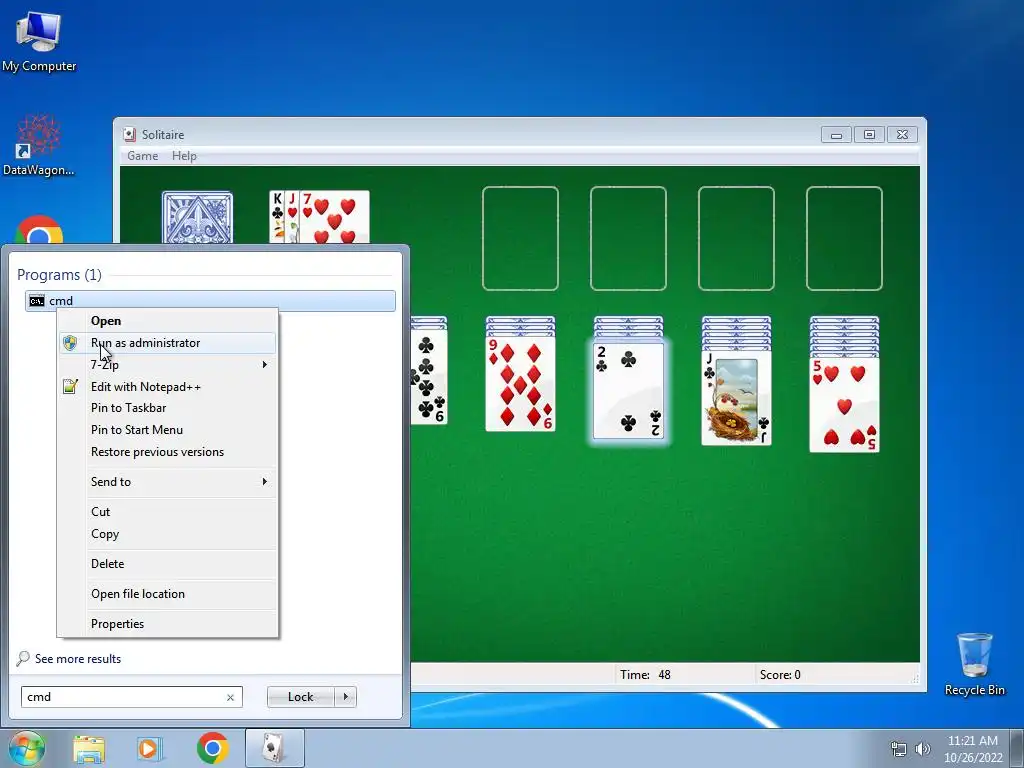1024x768 pixels.
Task: Expand the Send to submenu
Action: 168,481
